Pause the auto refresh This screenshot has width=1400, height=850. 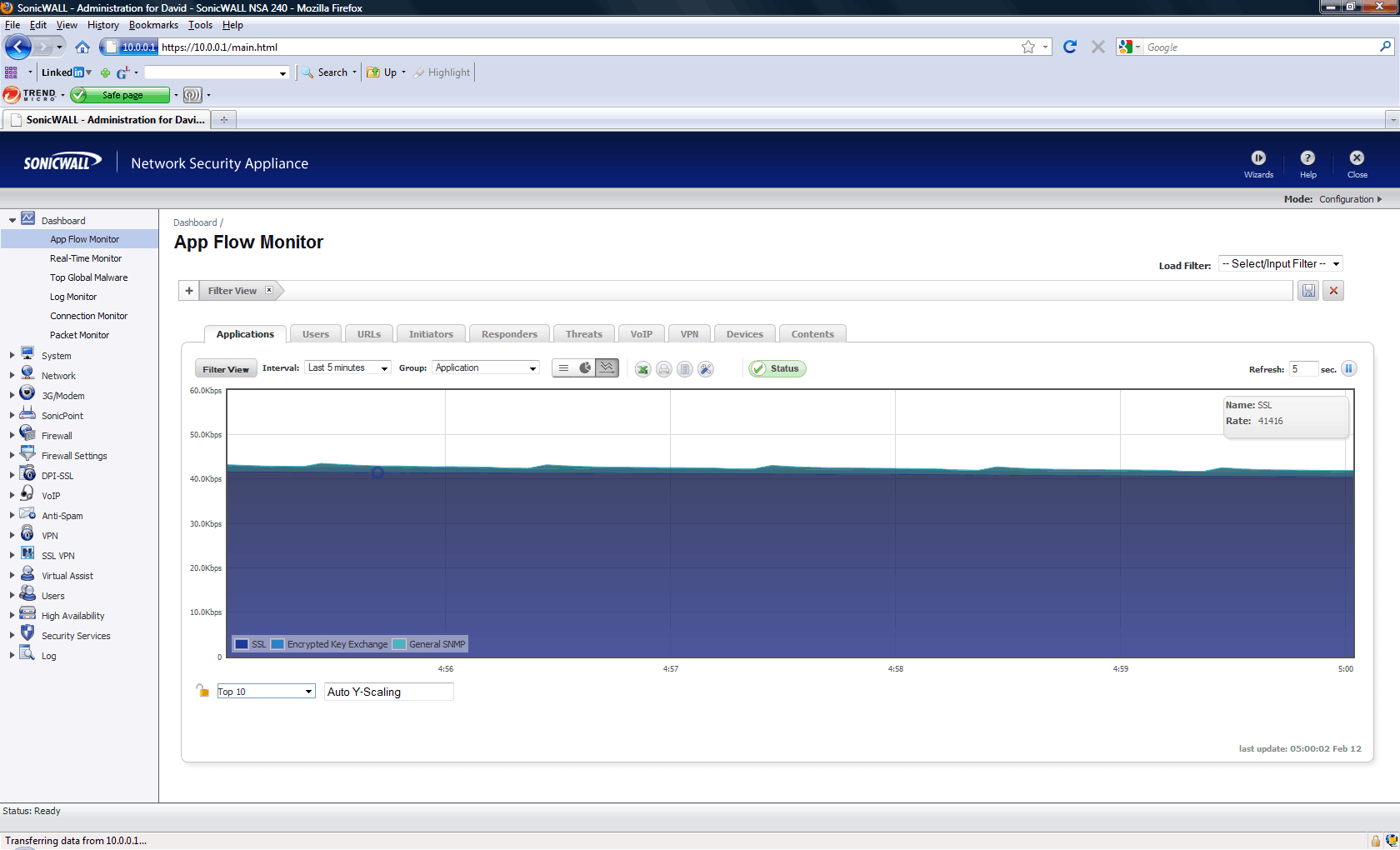1348,368
